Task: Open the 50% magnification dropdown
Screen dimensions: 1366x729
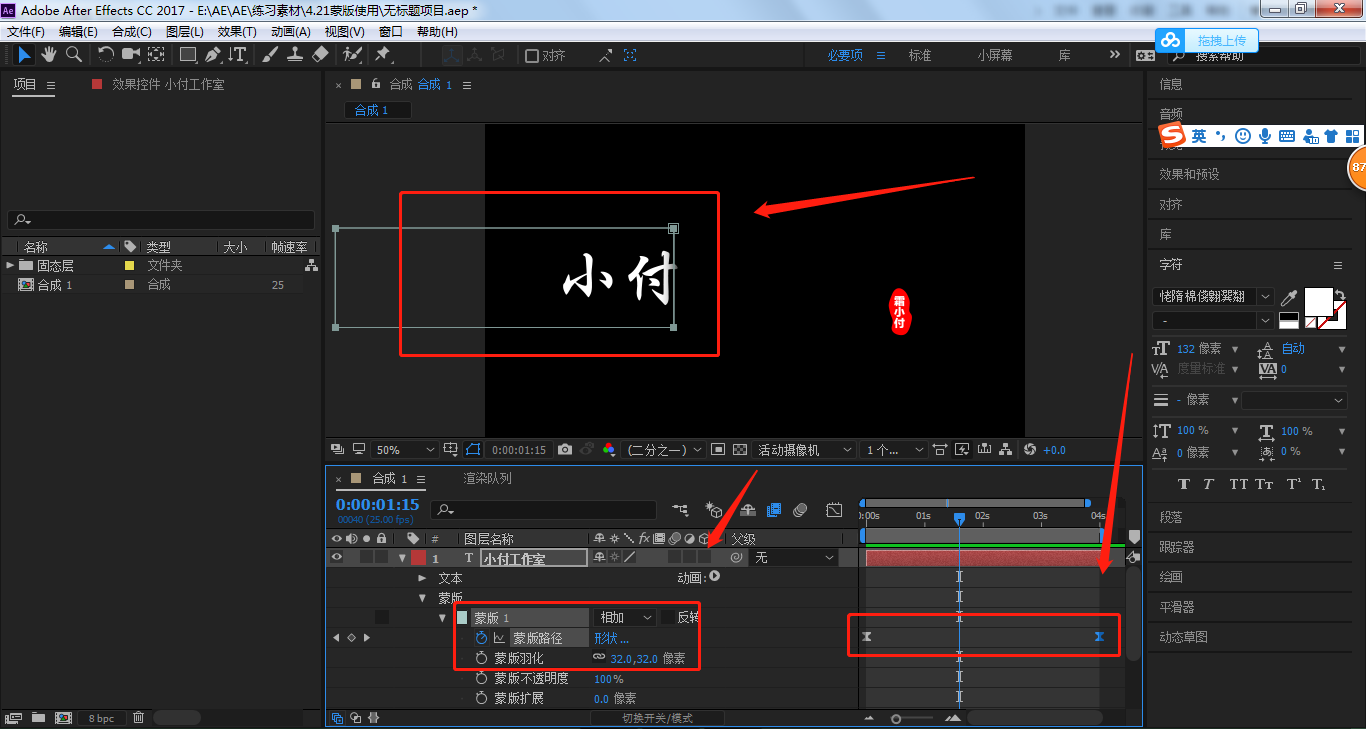Action: (x=405, y=450)
